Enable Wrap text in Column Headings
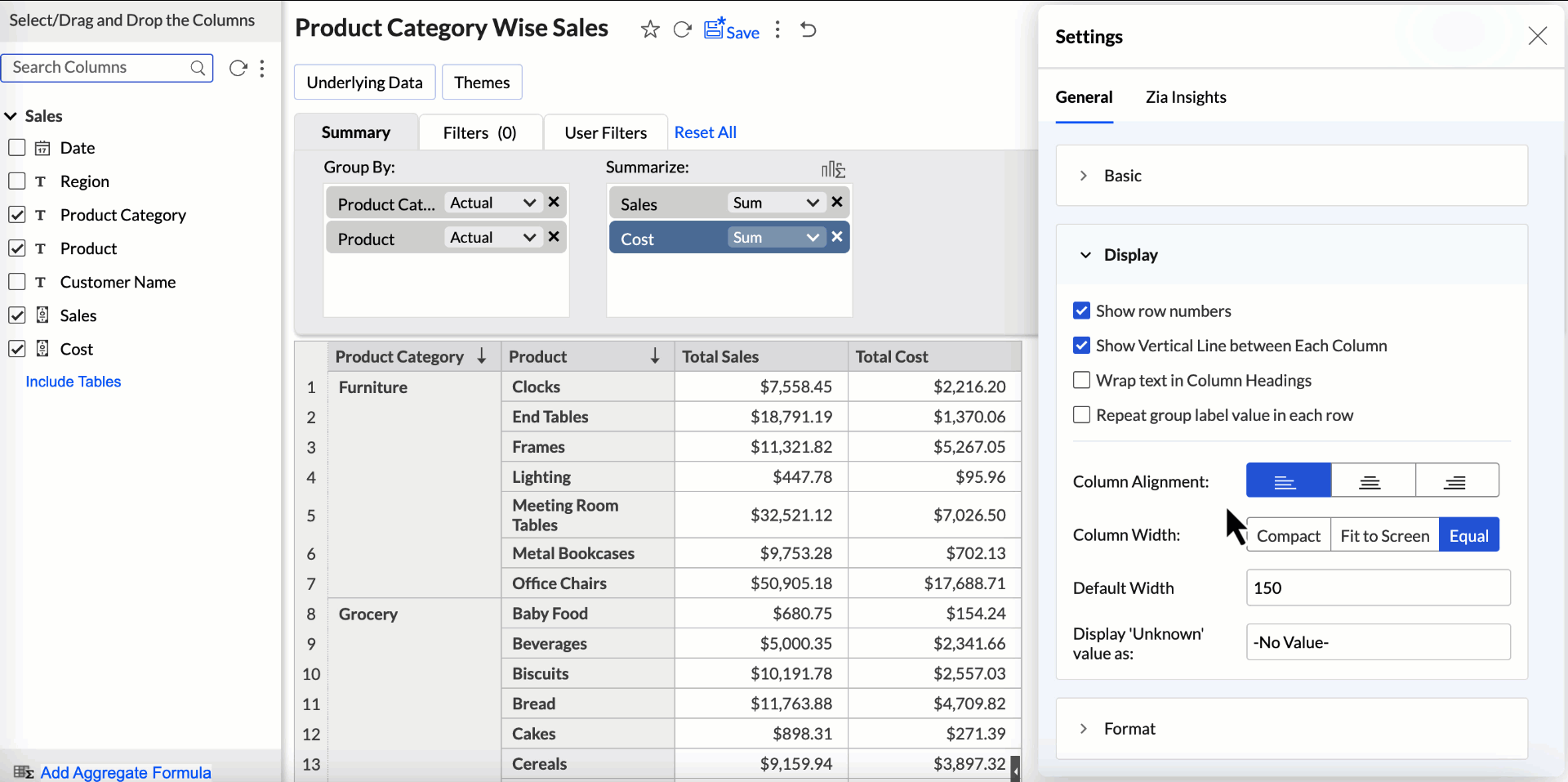This screenshot has height=782, width=1568. click(1081, 380)
